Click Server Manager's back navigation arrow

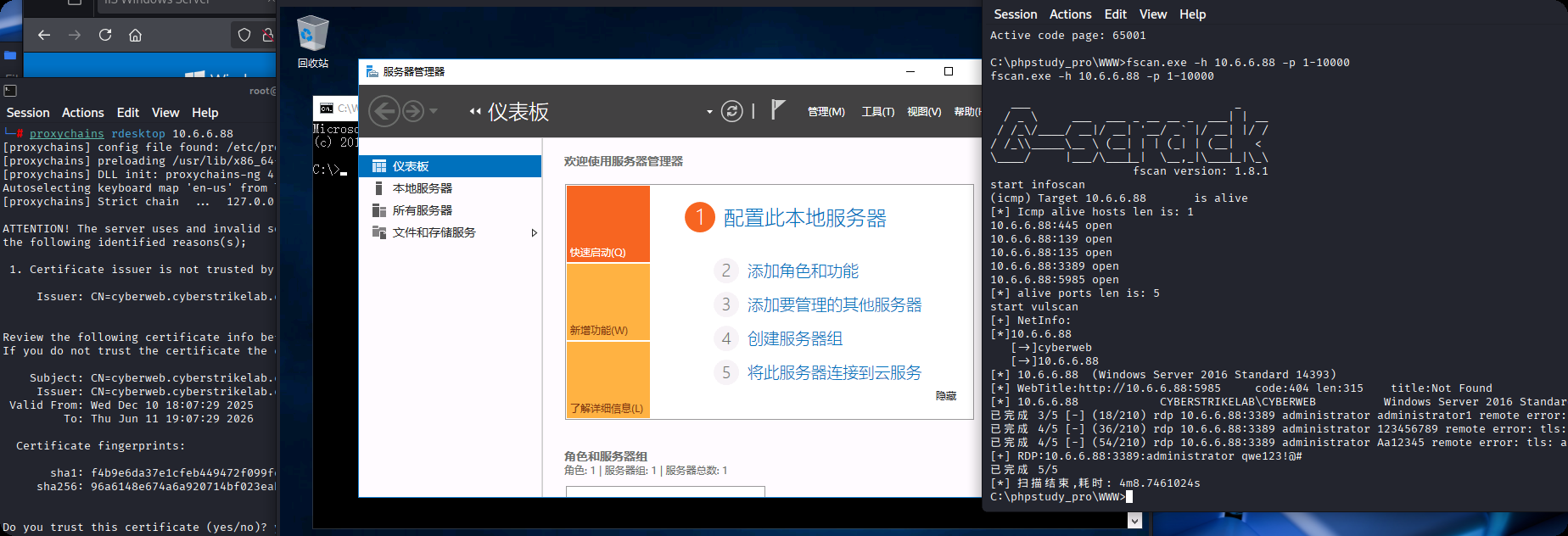[x=384, y=111]
